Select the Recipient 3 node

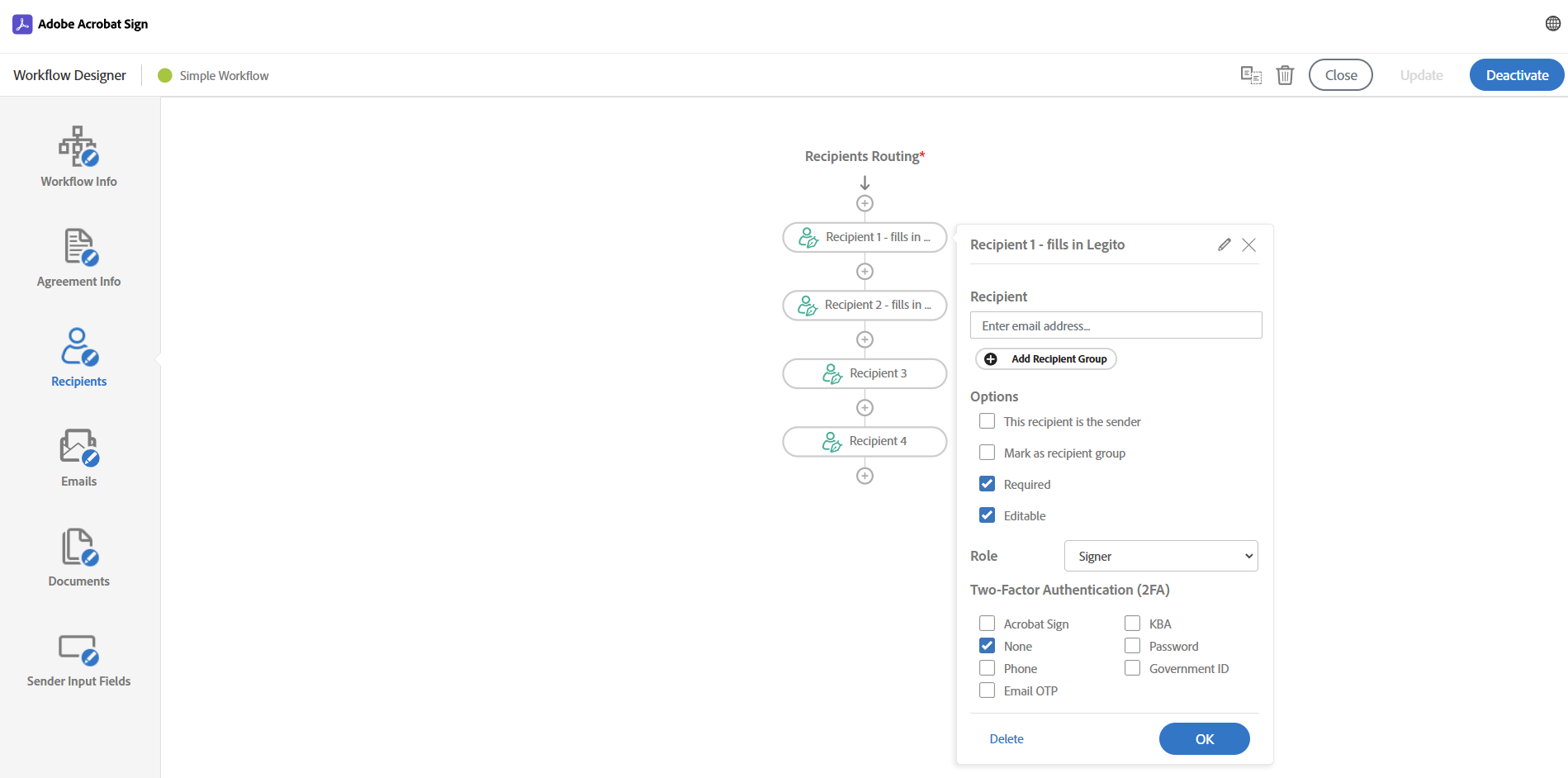[x=865, y=373]
